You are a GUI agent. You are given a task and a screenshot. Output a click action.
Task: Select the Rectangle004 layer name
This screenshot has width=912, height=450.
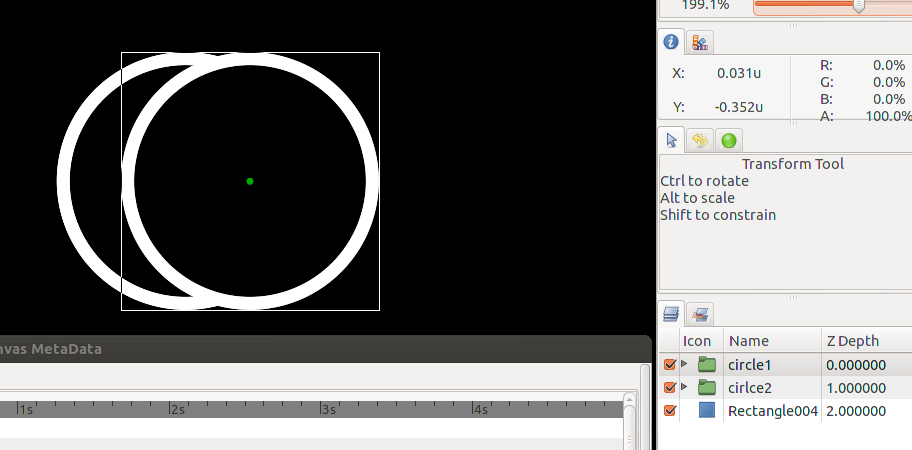[x=773, y=411]
